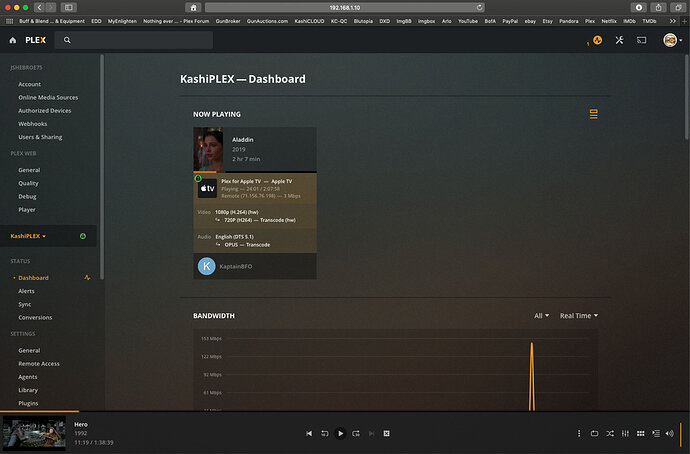Select Quality under Plex Web

pyautogui.click(x=28, y=183)
